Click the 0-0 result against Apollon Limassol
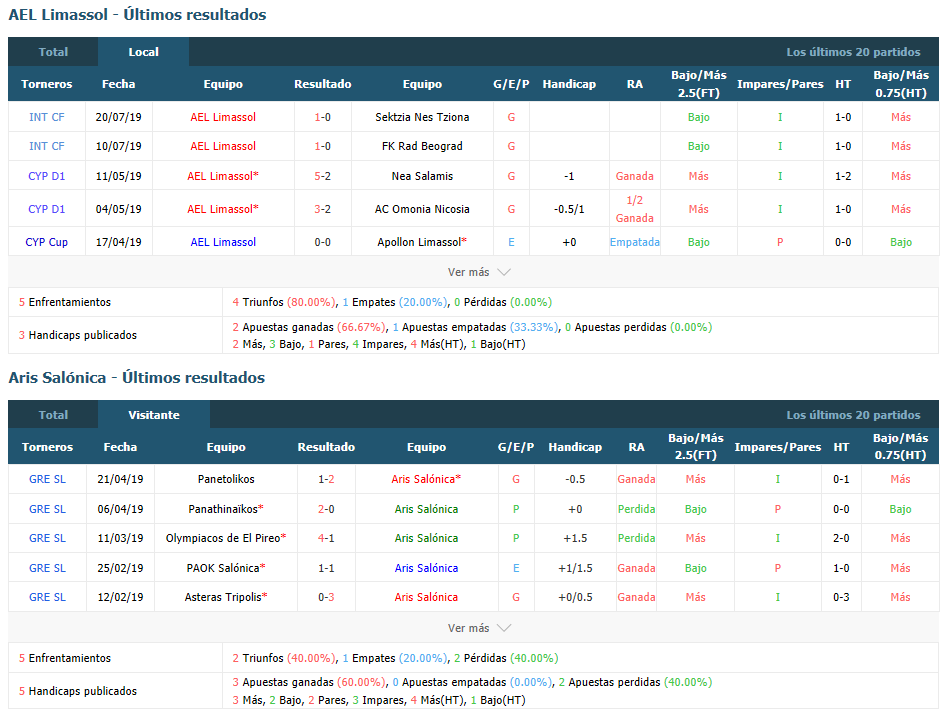 (323, 242)
